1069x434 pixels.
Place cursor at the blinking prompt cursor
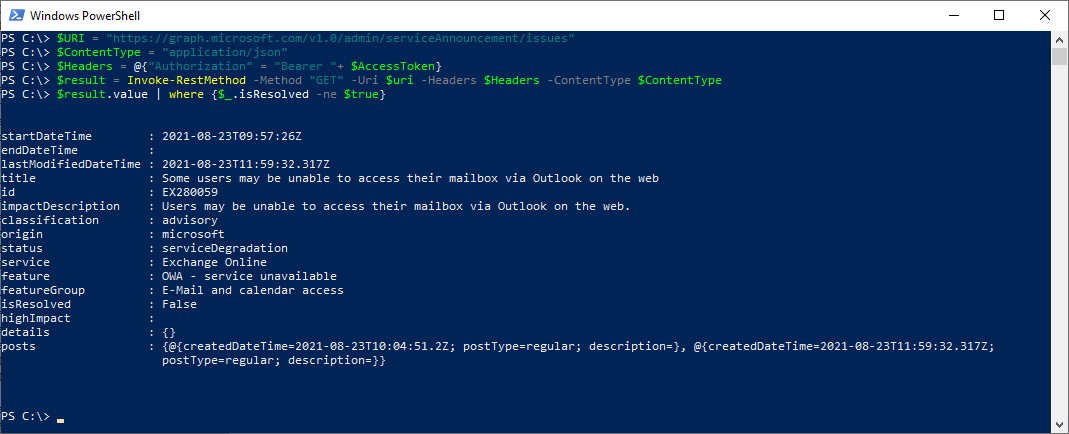tap(61, 420)
